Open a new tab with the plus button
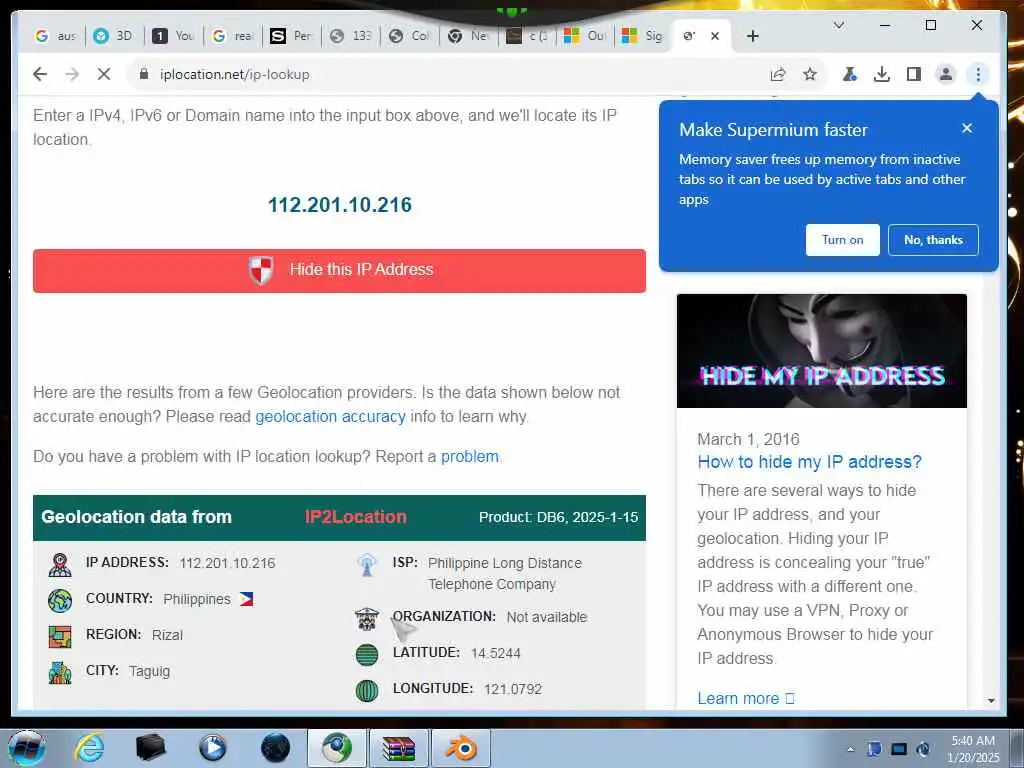The height and width of the screenshot is (768, 1024). click(752, 36)
